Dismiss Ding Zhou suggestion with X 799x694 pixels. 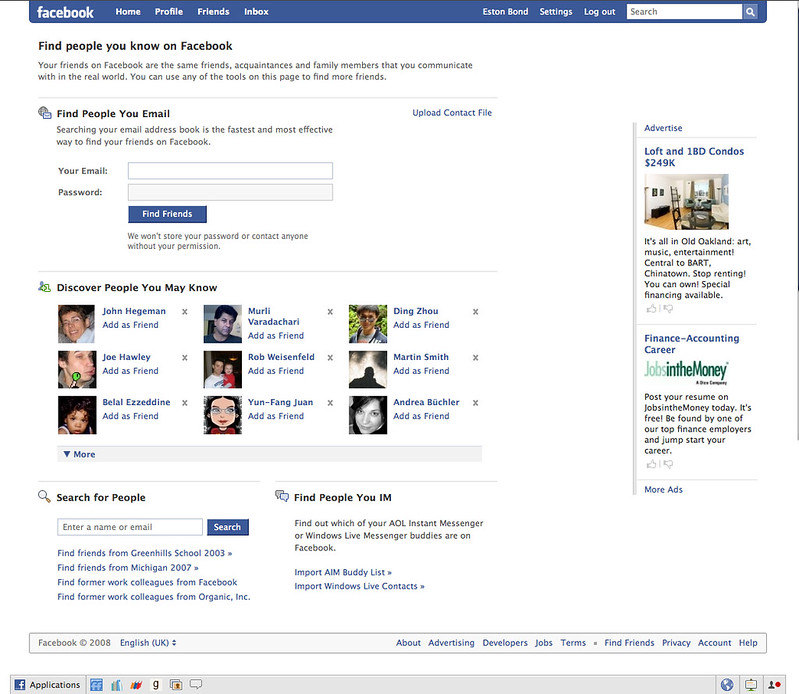coord(475,312)
